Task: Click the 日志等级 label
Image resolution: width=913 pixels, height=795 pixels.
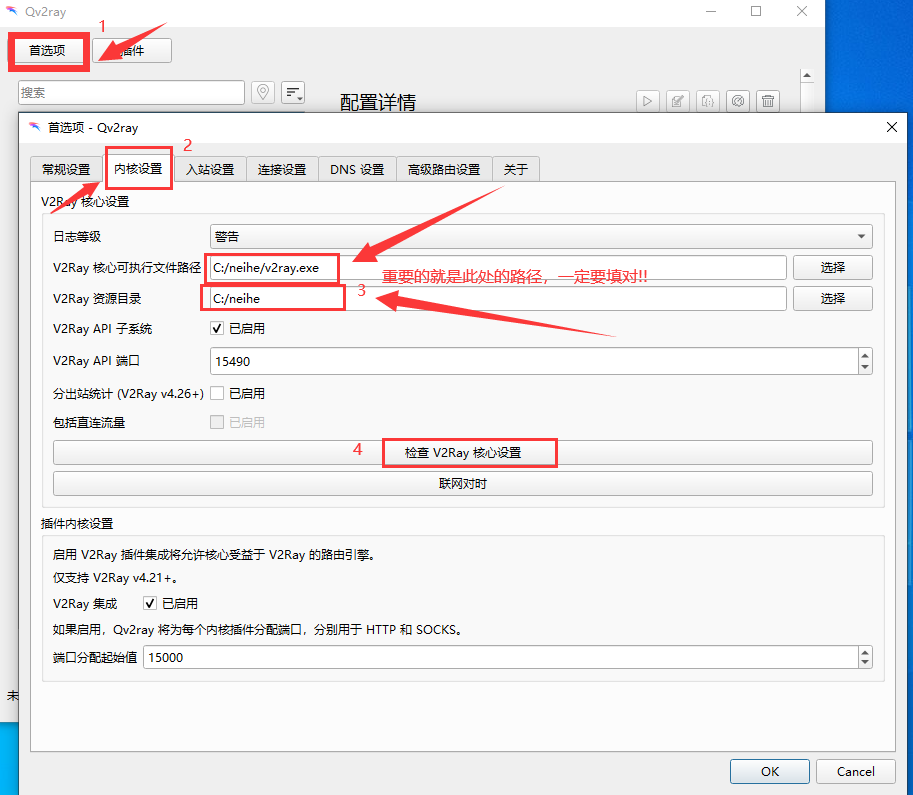Action: pos(77,236)
